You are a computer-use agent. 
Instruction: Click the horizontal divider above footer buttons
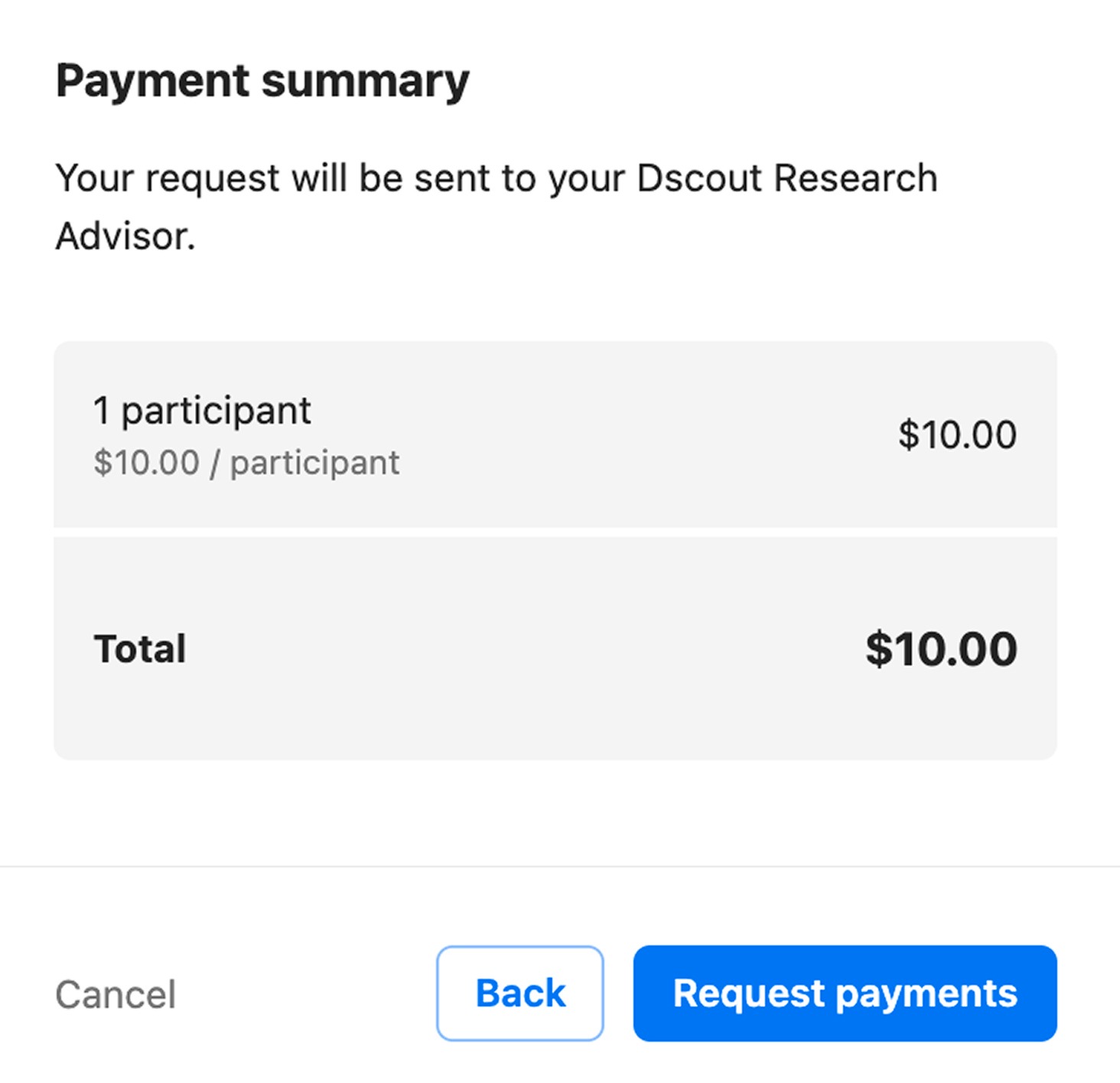560,867
